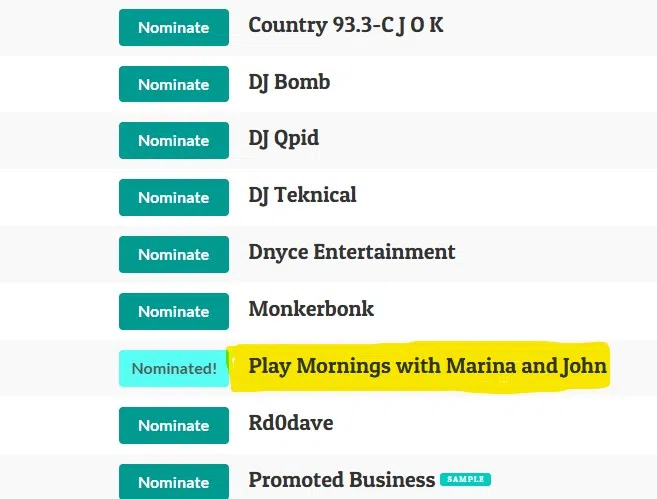The height and width of the screenshot is (499, 657).
Task: Nominate DJ Qpid
Action: coord(173,141)
